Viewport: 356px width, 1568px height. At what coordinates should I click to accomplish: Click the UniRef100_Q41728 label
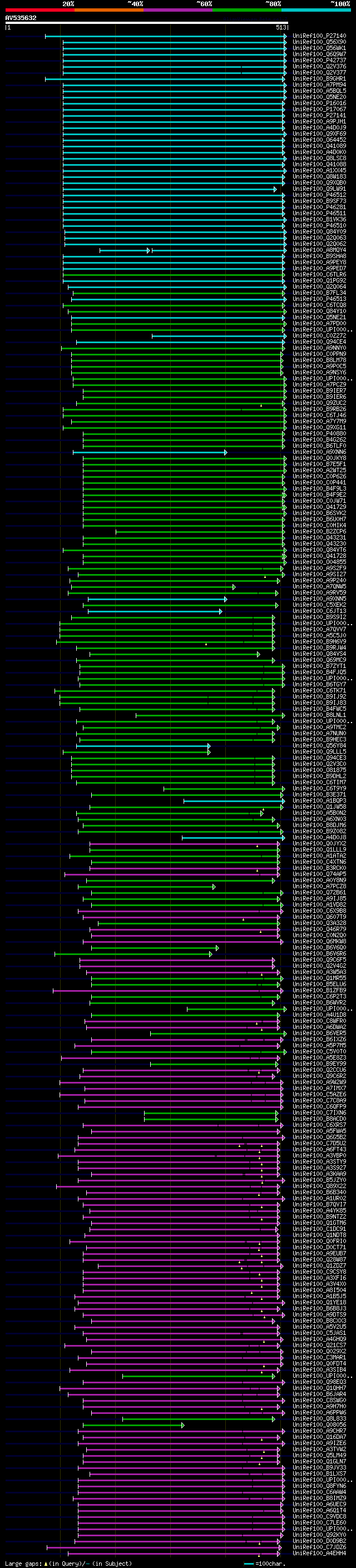[319, 556]
